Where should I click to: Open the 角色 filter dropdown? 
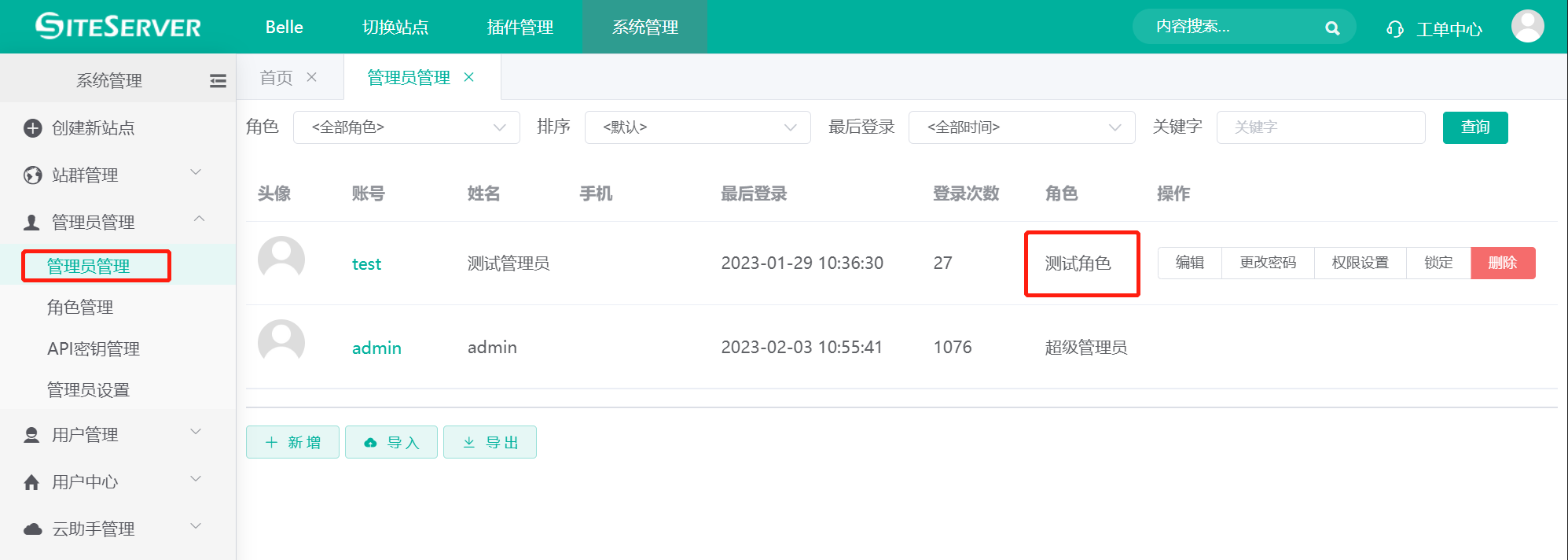pyautogui.click(x=406, y=127)
